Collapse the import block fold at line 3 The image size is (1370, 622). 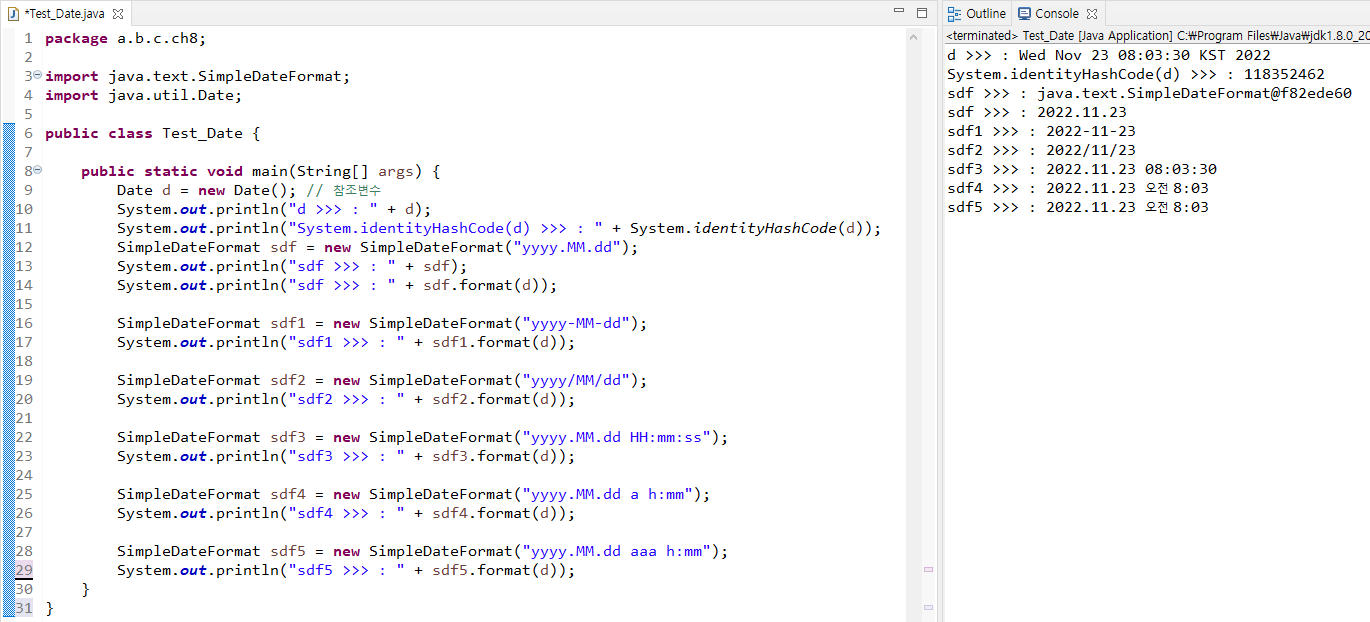tap(37, 75)
